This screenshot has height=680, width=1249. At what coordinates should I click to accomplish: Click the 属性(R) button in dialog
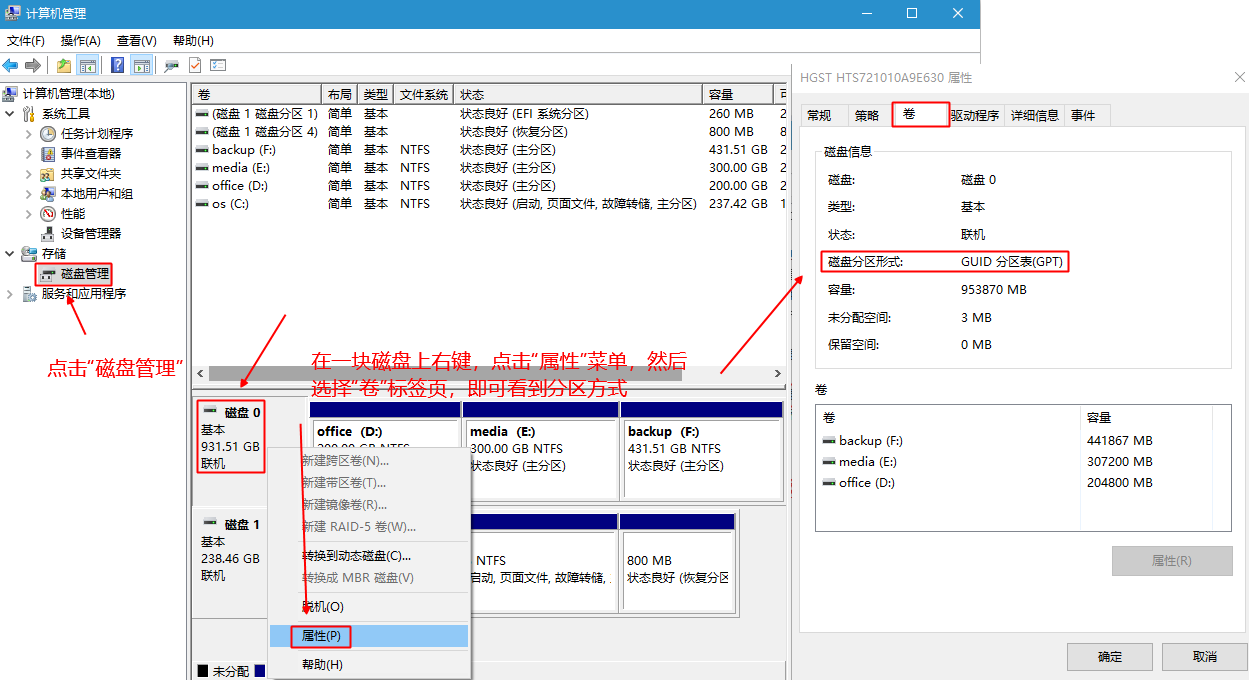[x=1172, y=561]
